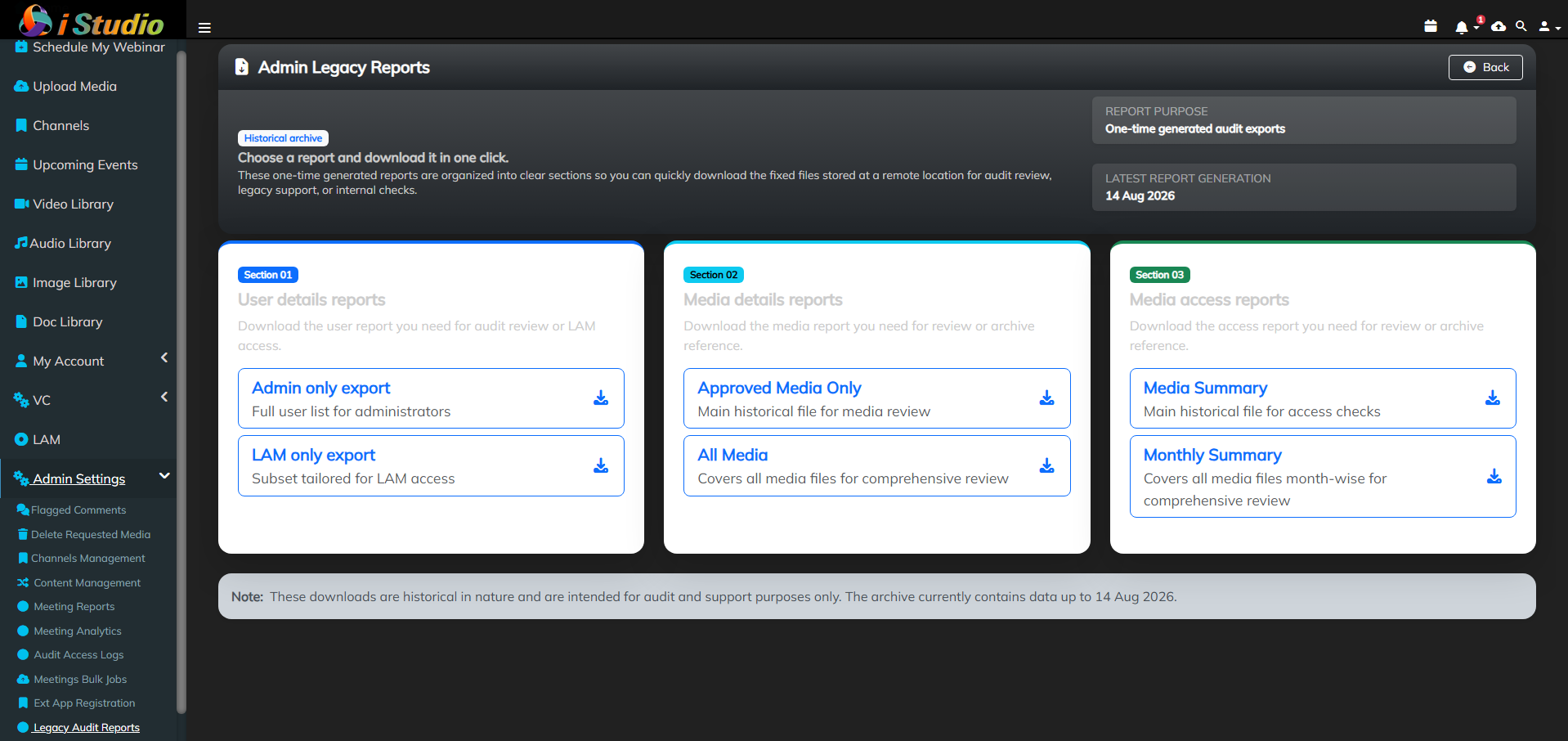Open the notifications bell icon
The width and height of the screenshot is (1568, 741).
click(x=1462, y=27)
